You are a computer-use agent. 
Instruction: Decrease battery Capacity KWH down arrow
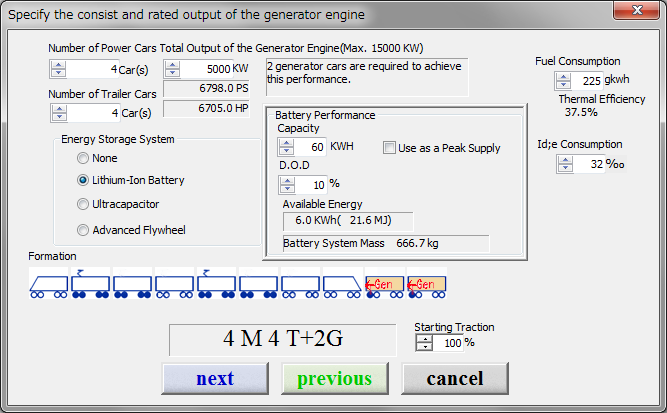coord(286,151)
